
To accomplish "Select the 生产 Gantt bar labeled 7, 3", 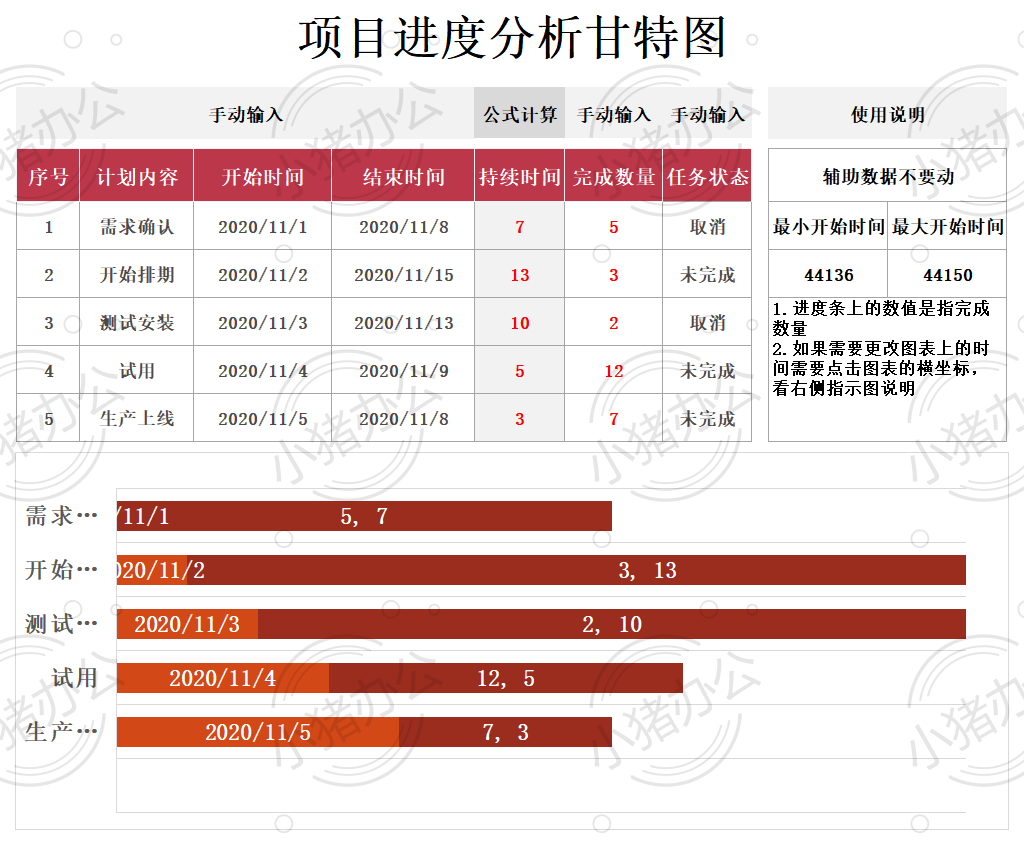I will click(505, 732).
